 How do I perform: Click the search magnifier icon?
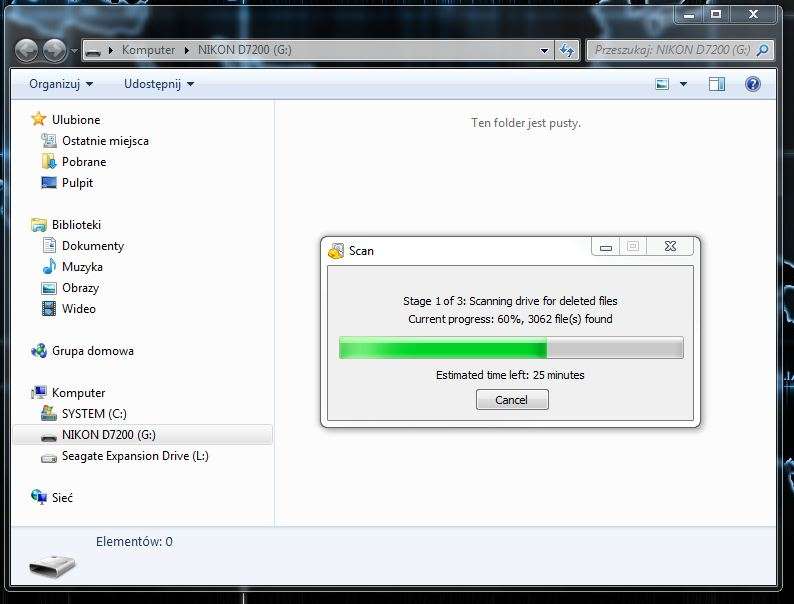[x=763, y=50]
